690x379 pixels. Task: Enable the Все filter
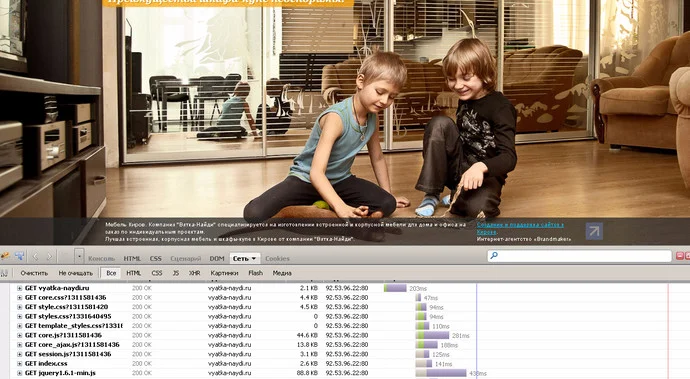tap(111, 273)
